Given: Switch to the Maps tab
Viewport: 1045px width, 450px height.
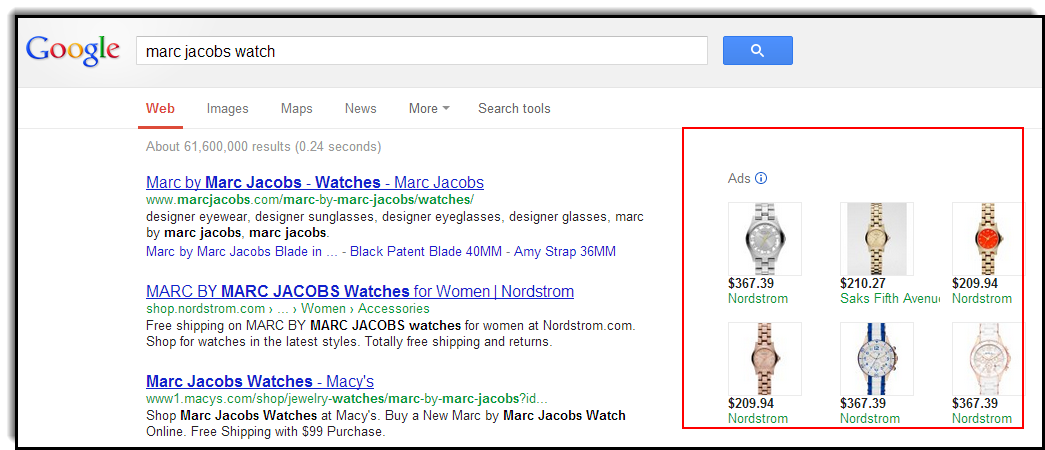Looking at the screenshot, I should (297, 109).
